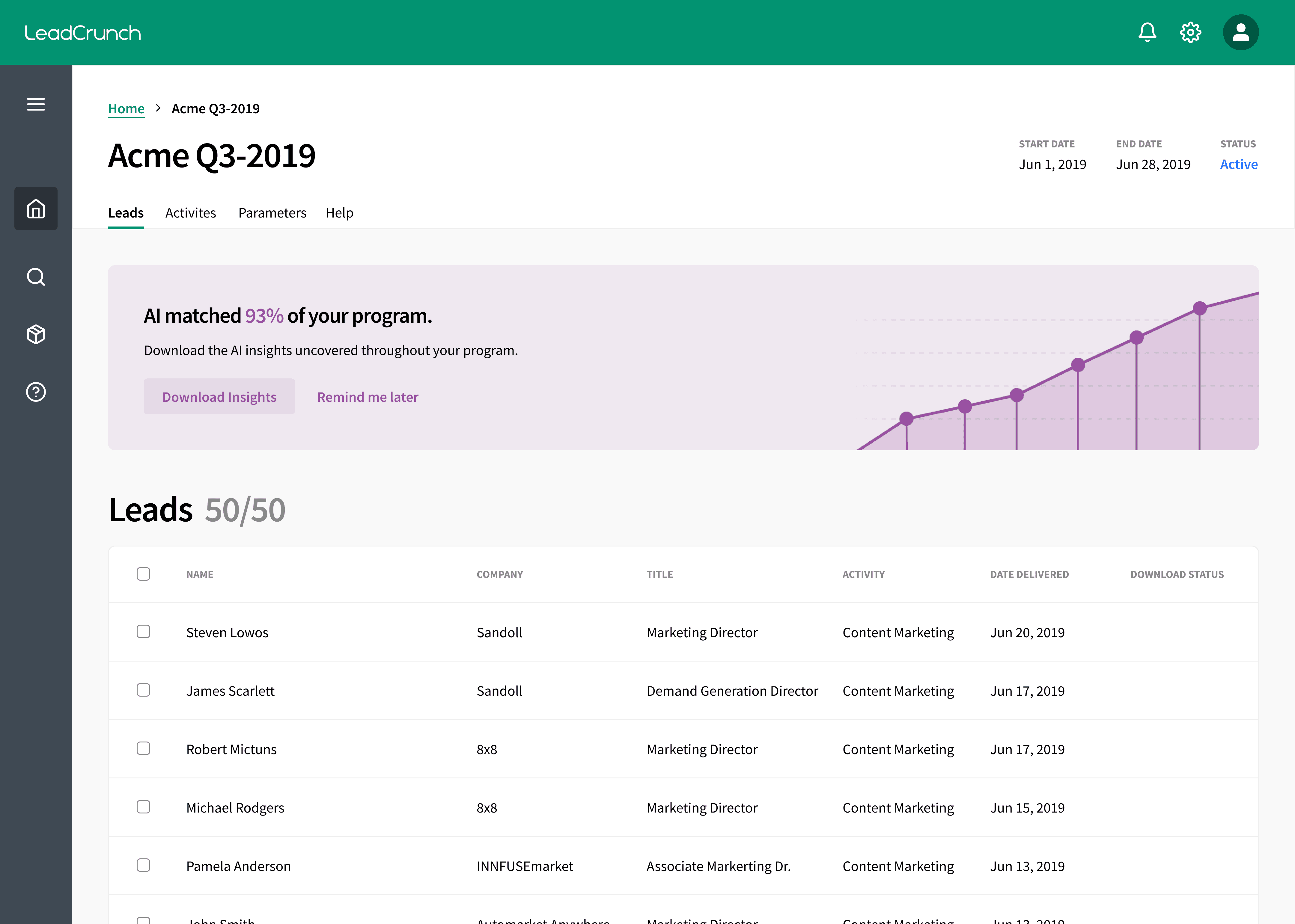The width and height of the screenshot is (1295, 924).
Task: Click the sidebar package cube icon
Action: pyautogui.click(x=36, y=335)
